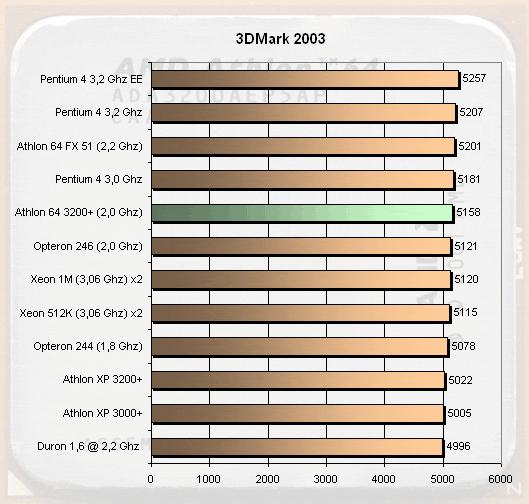Select the Pentium 4 3,2 Ghz EE label
Screen dimensions: 529x504
pos(91,79)
